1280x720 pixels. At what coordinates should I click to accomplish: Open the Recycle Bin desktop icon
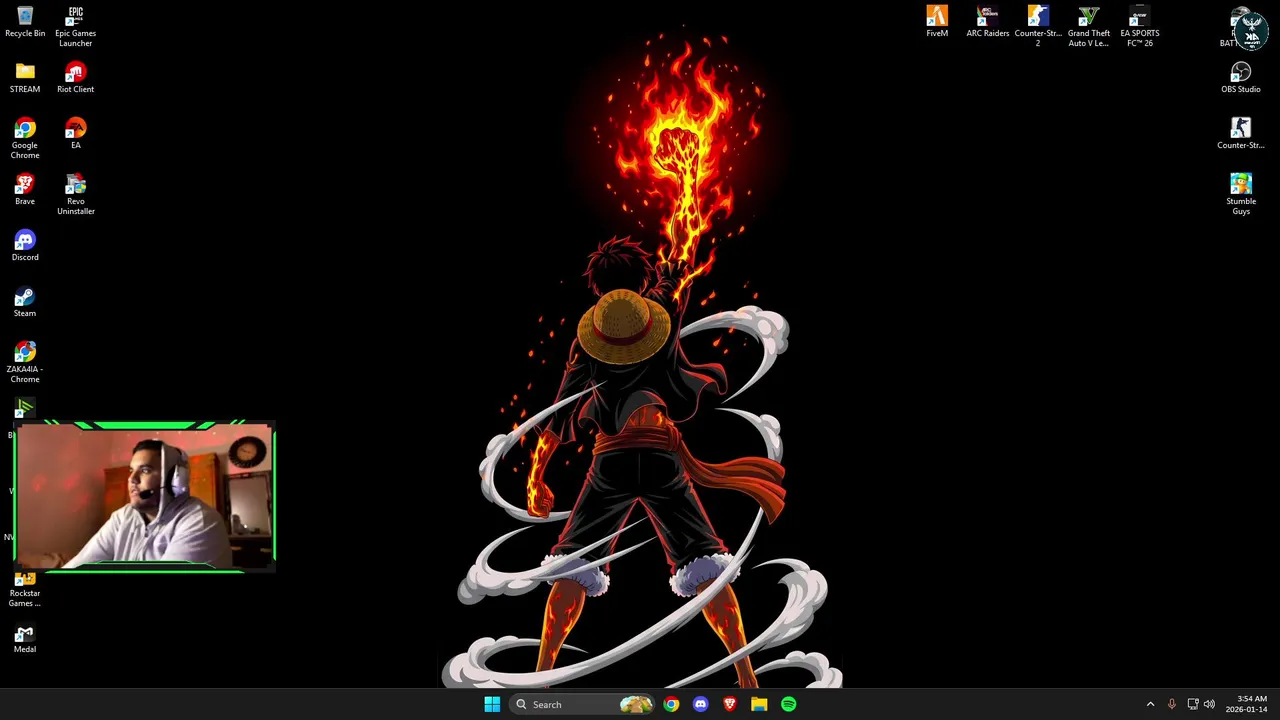tap(25, 22)
